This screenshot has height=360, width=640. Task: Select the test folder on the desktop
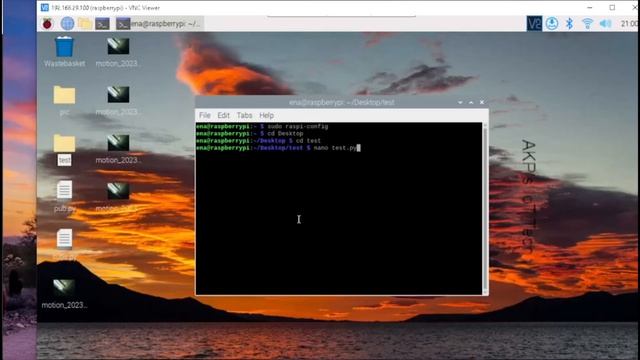point(64,149)
